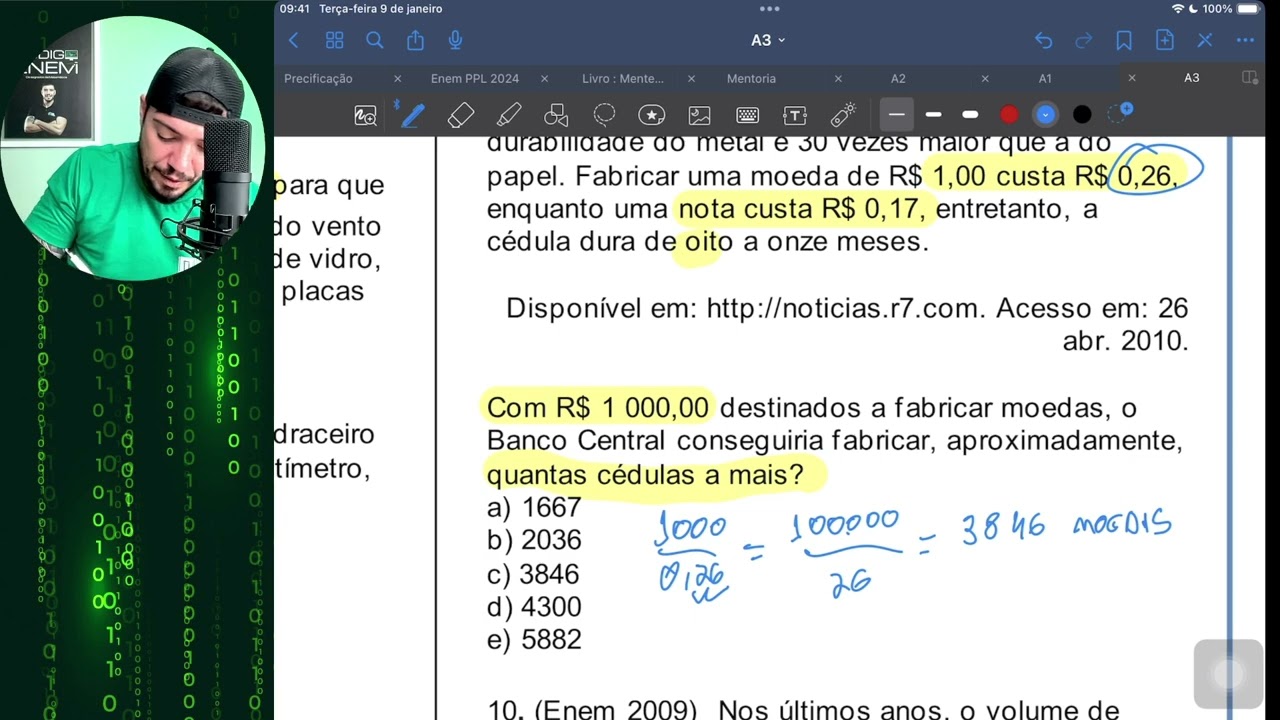Select the Eraser tool

[460, 115]
